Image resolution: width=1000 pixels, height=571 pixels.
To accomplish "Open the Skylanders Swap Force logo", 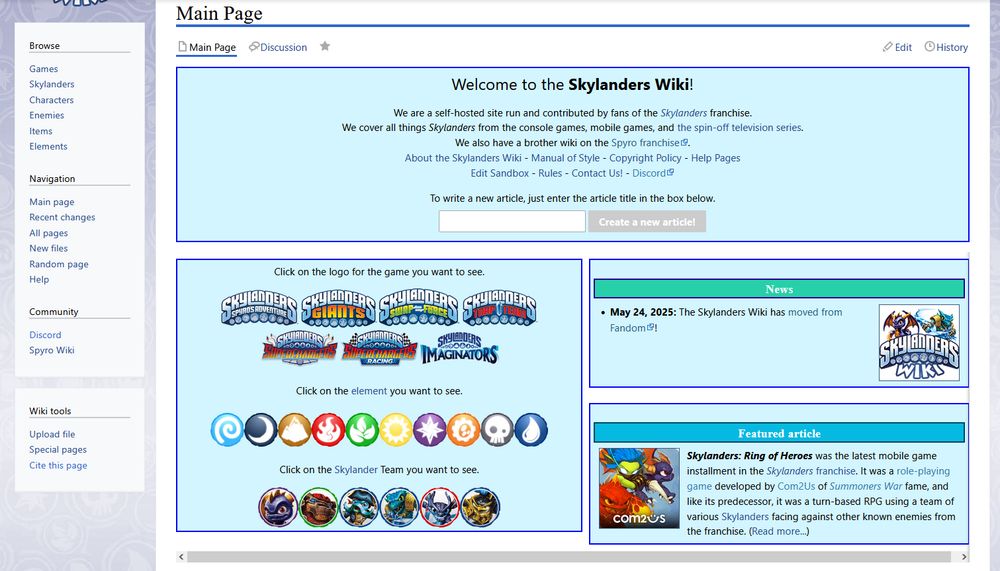I will 418,308.
